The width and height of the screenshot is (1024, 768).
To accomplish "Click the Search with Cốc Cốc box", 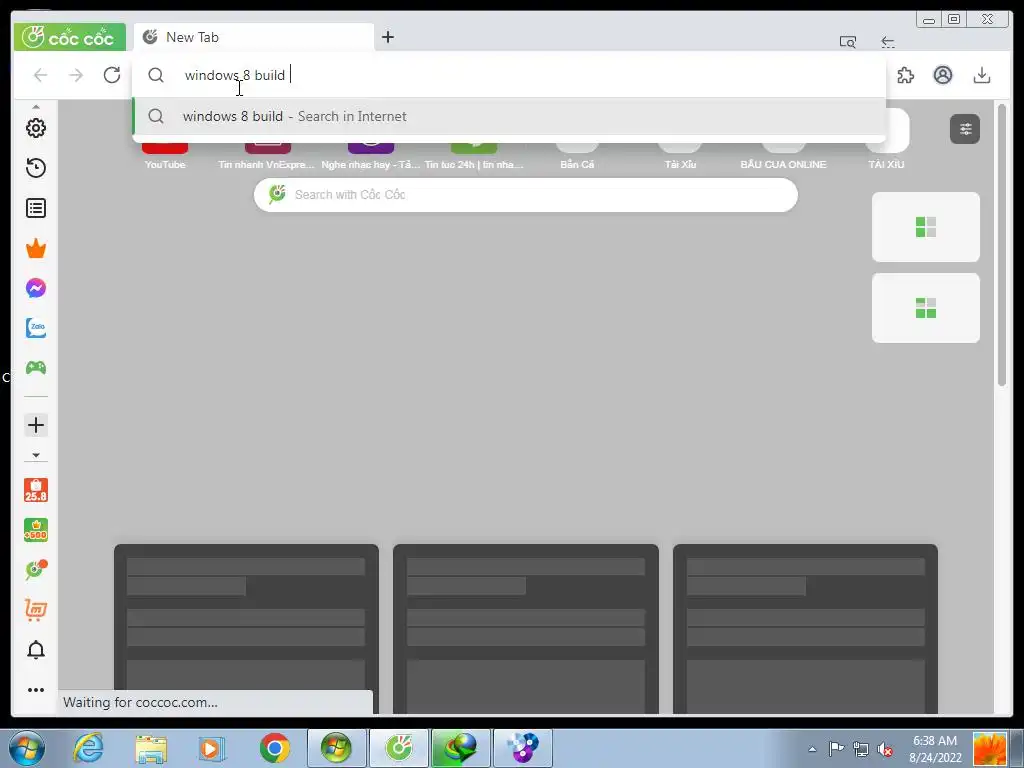I will click(x=526, y=195).
